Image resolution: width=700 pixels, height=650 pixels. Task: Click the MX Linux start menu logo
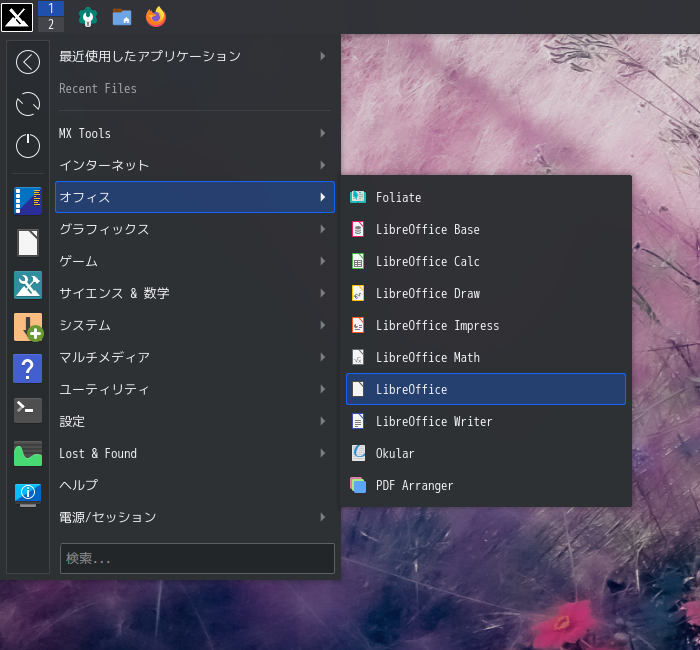17,17
